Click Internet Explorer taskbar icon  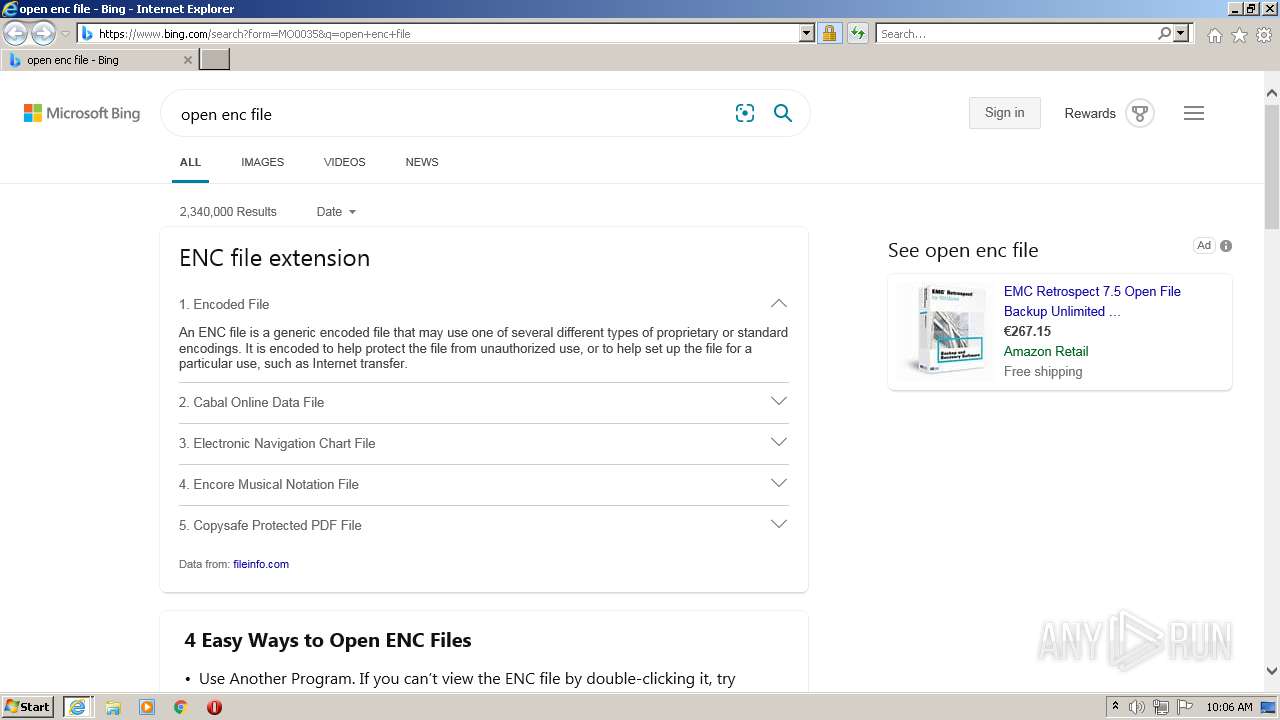(x=77, y=706)
